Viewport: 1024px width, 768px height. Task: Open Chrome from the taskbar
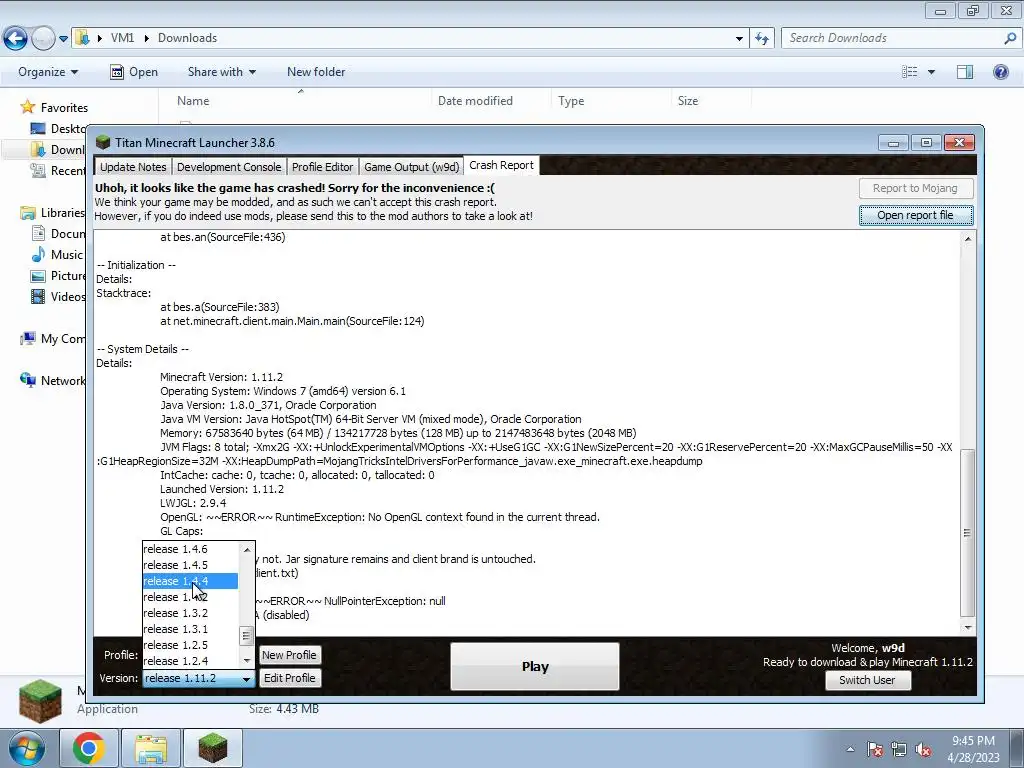click(x=89, y=748)
